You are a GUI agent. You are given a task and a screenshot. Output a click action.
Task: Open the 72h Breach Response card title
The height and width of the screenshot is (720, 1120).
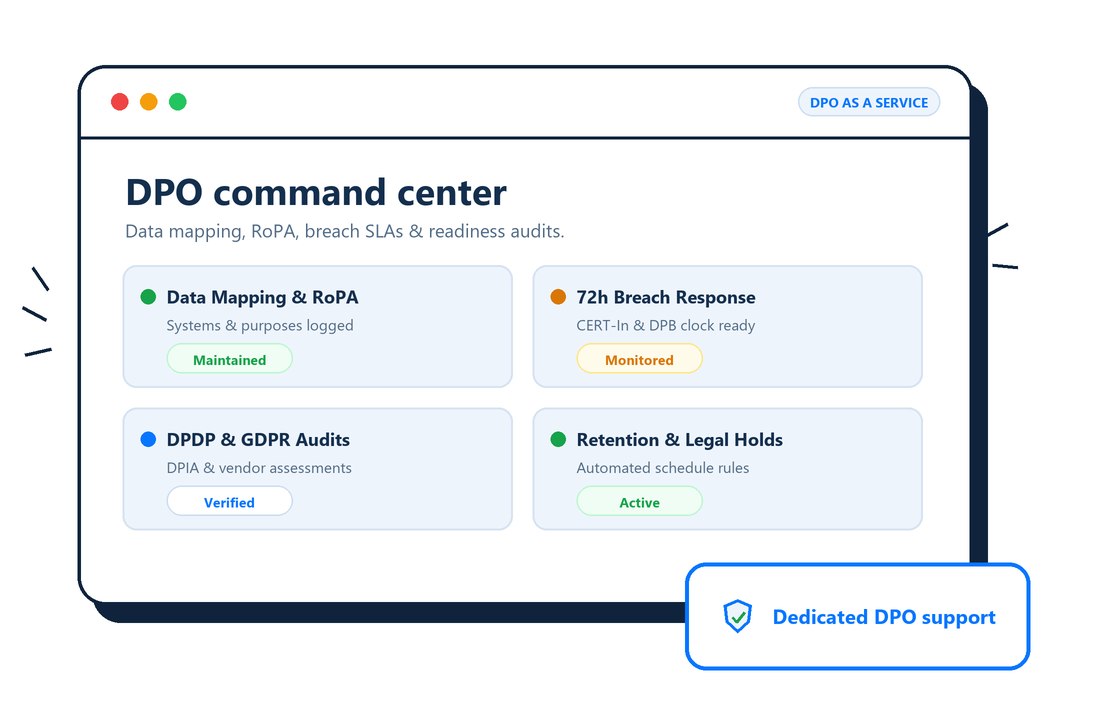pyautogui.click(x=666, y=297)
